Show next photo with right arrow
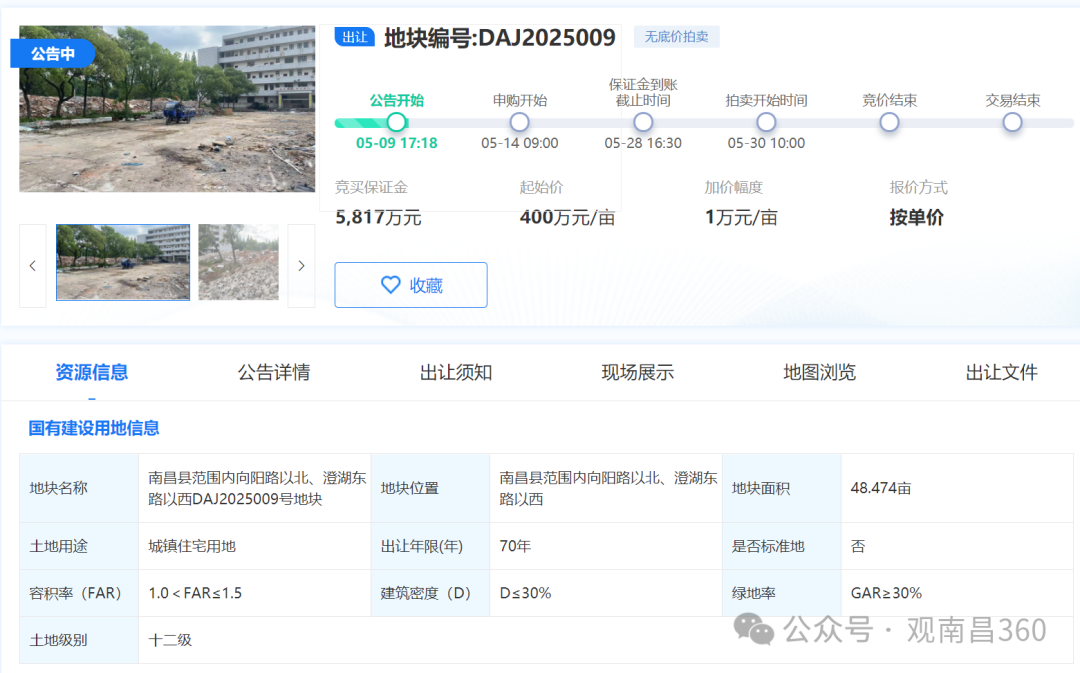Viewport: 1080px width, 673px height. 301,265
